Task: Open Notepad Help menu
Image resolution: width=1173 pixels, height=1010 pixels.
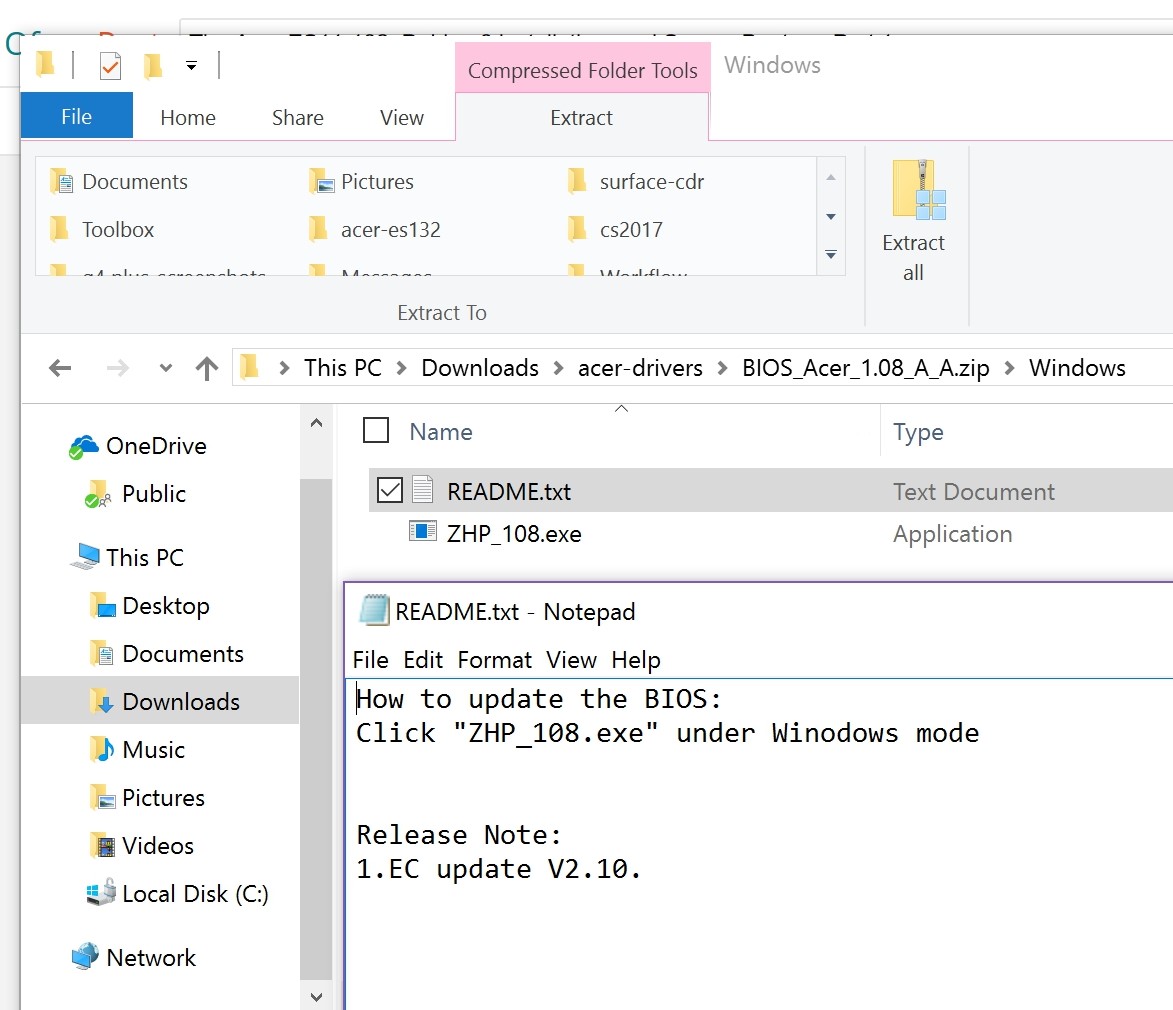Action: click(x=636, y=660)
